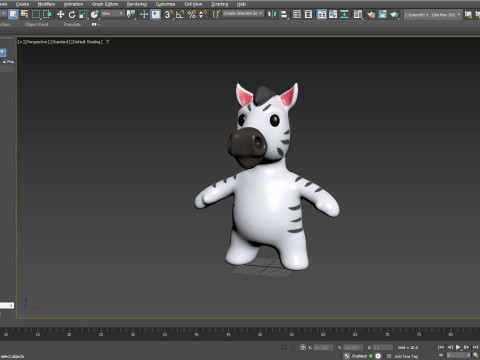Click Use Pivot Point Center icon
Viewport: 480px width, 360px height.
tap(131, 14)
